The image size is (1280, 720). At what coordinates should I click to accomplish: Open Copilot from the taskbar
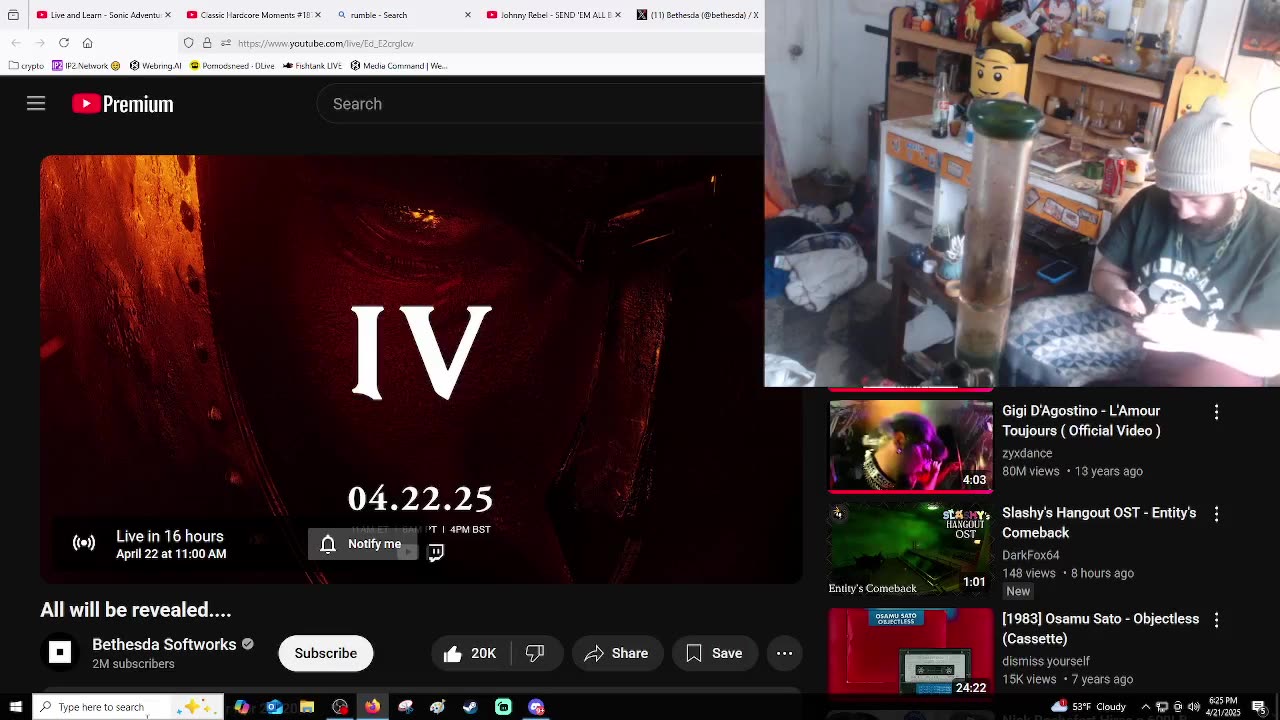[x=242, y=707]
